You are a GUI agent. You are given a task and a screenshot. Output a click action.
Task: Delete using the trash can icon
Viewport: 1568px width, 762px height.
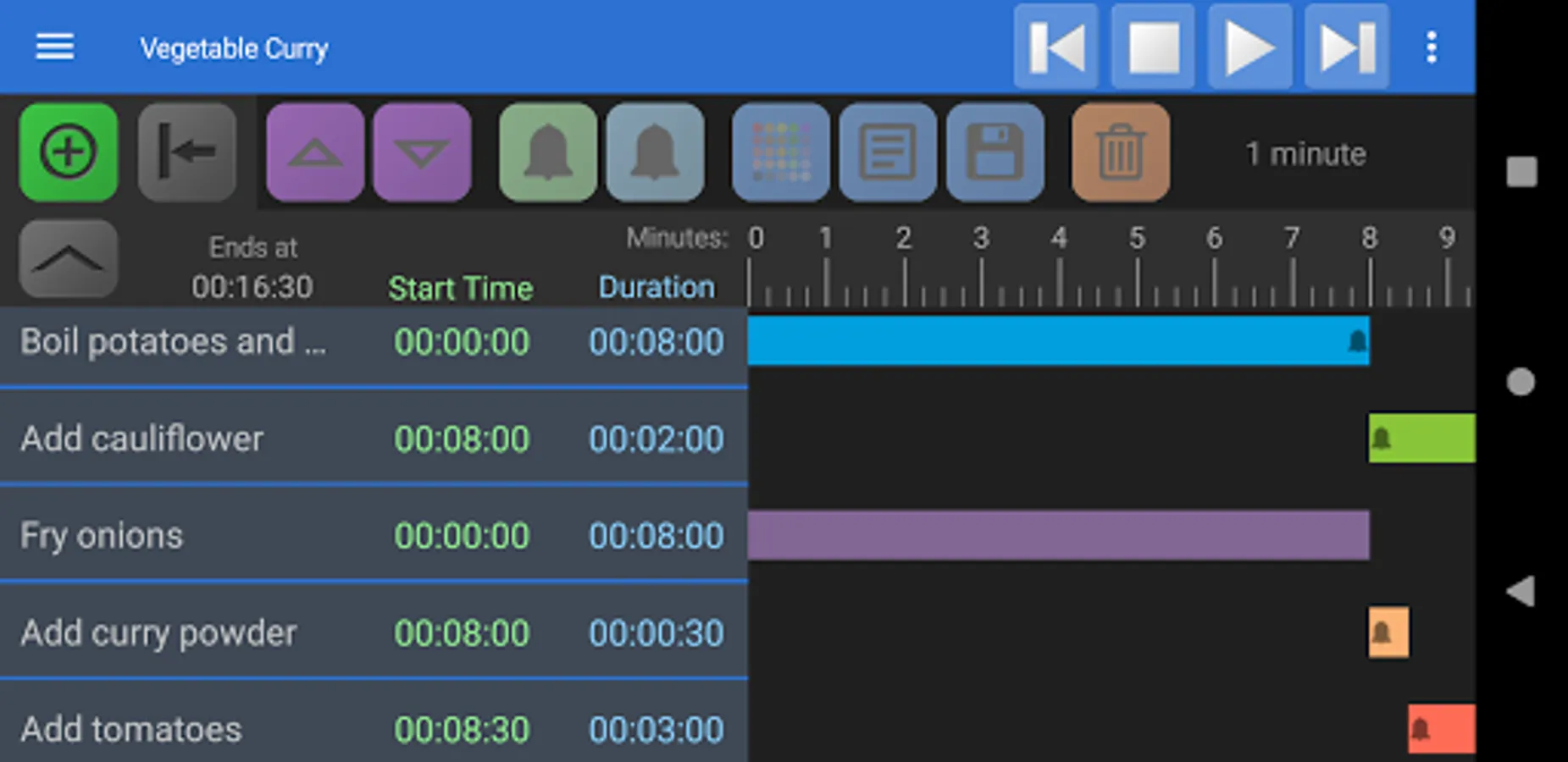[x=1120, y=152]
